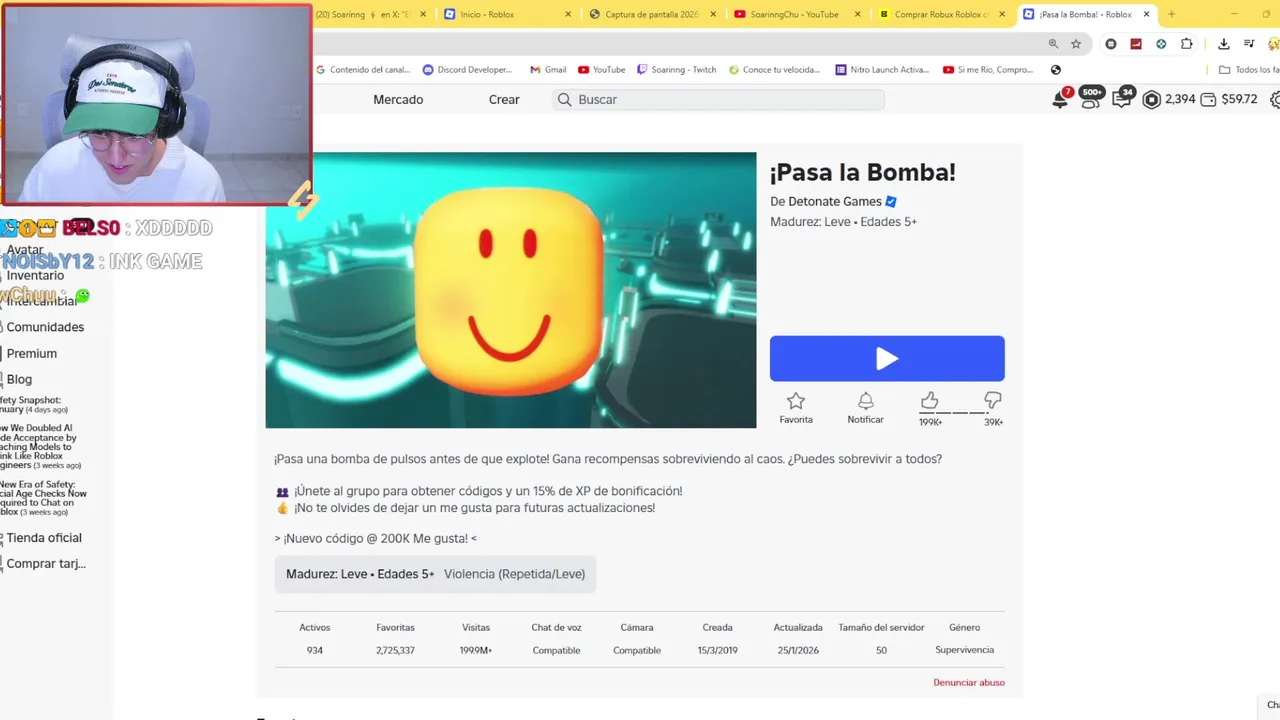Open Crear in the Roblox navigation
Screen dimensions: 1280x720
coord(504,99)
